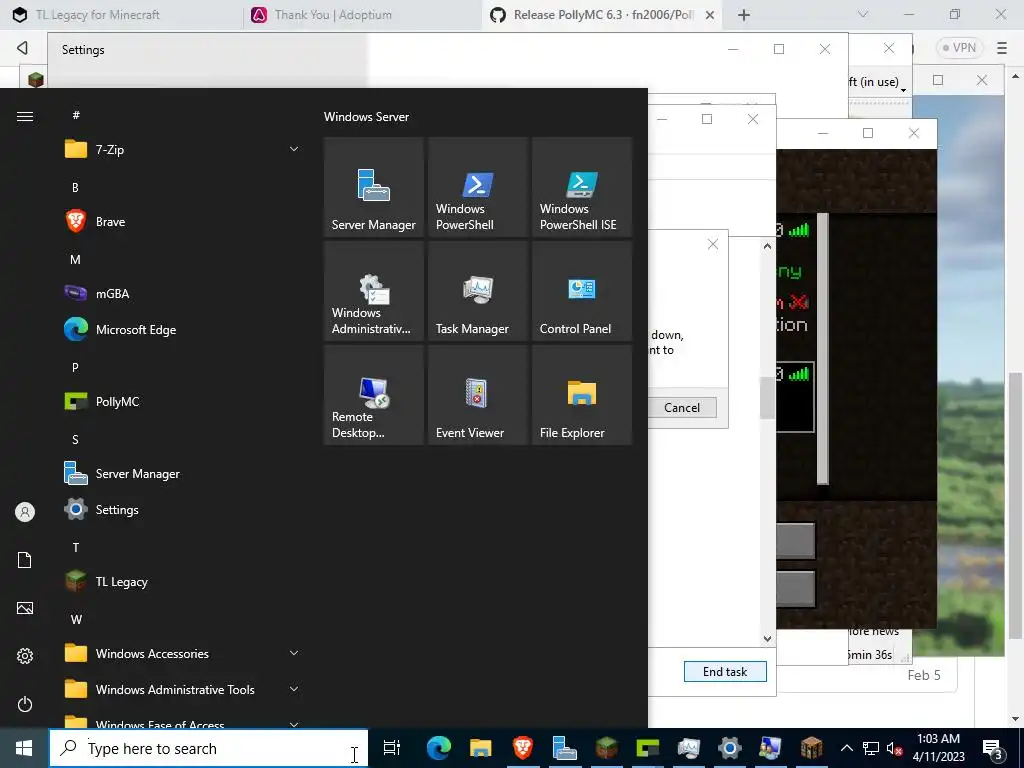Launch Brave from the app list
The image size is (1024, 768).
182,221
